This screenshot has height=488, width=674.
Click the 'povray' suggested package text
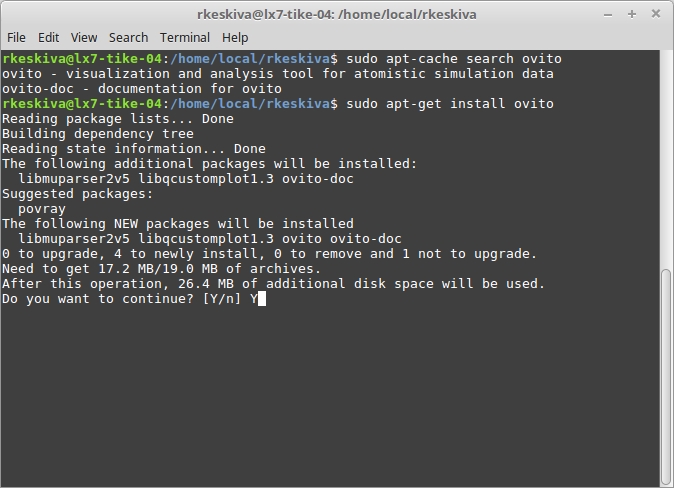click(42, 209)
